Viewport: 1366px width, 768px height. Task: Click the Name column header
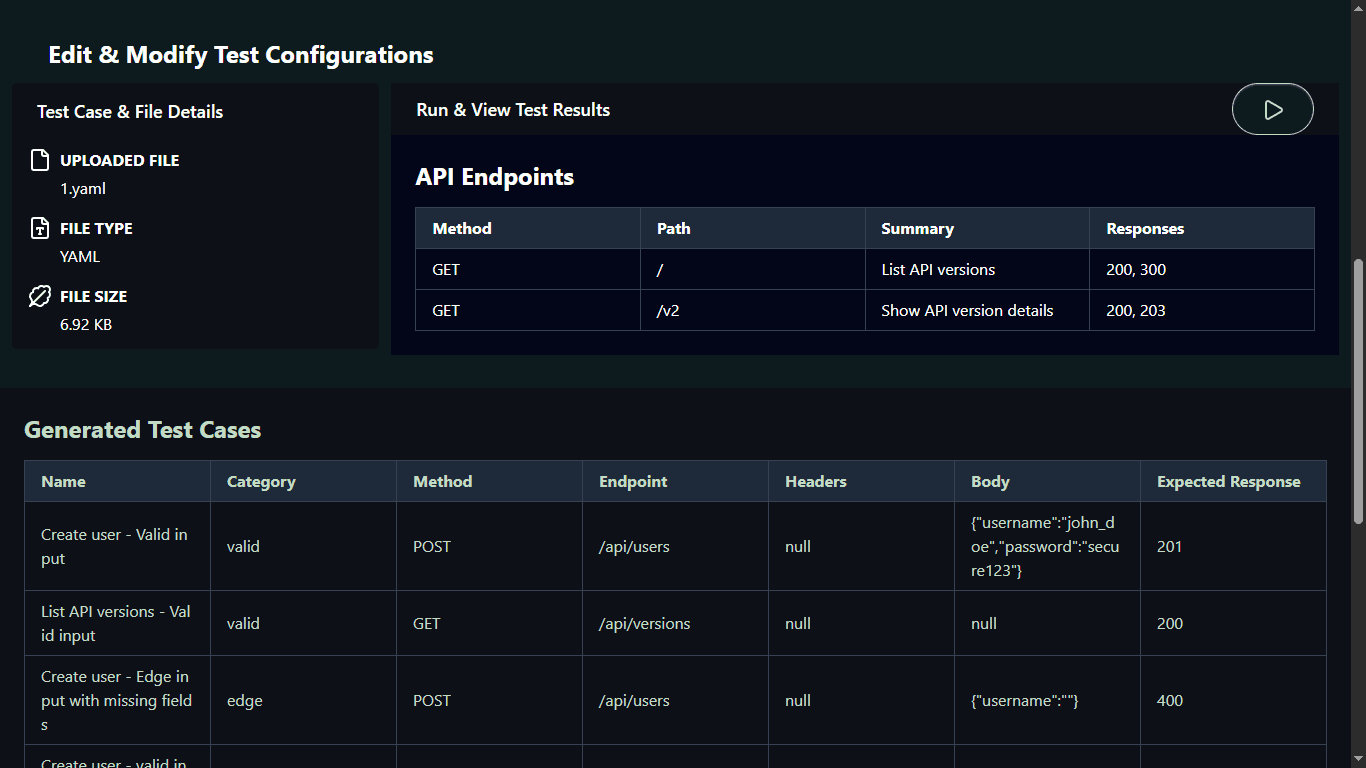point(118,481)
